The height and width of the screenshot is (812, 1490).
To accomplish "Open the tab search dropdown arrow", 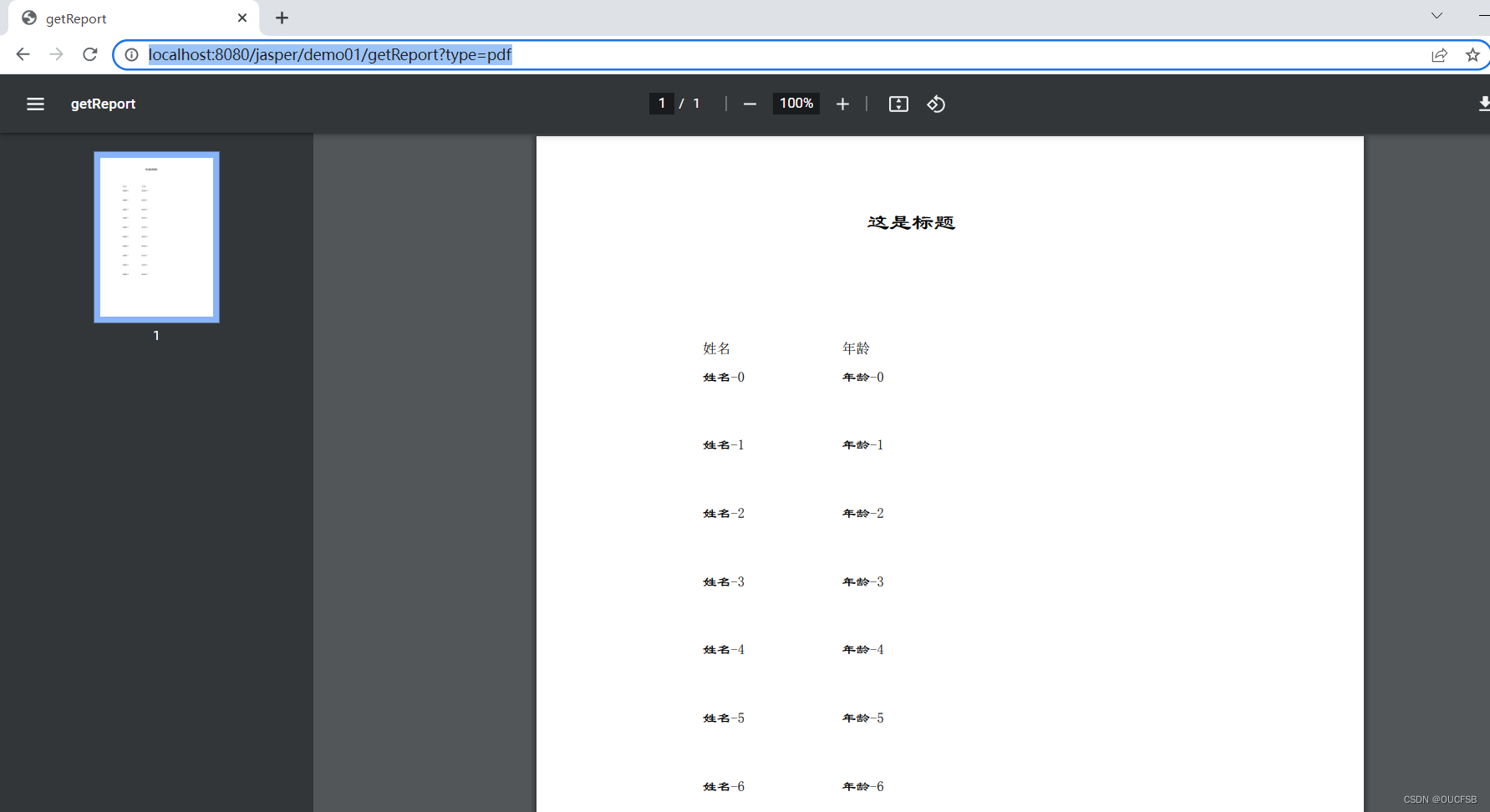I will pos(1437,16).
